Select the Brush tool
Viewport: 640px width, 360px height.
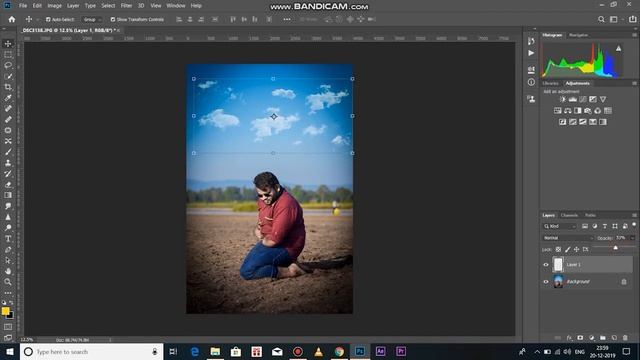[8, 152]
